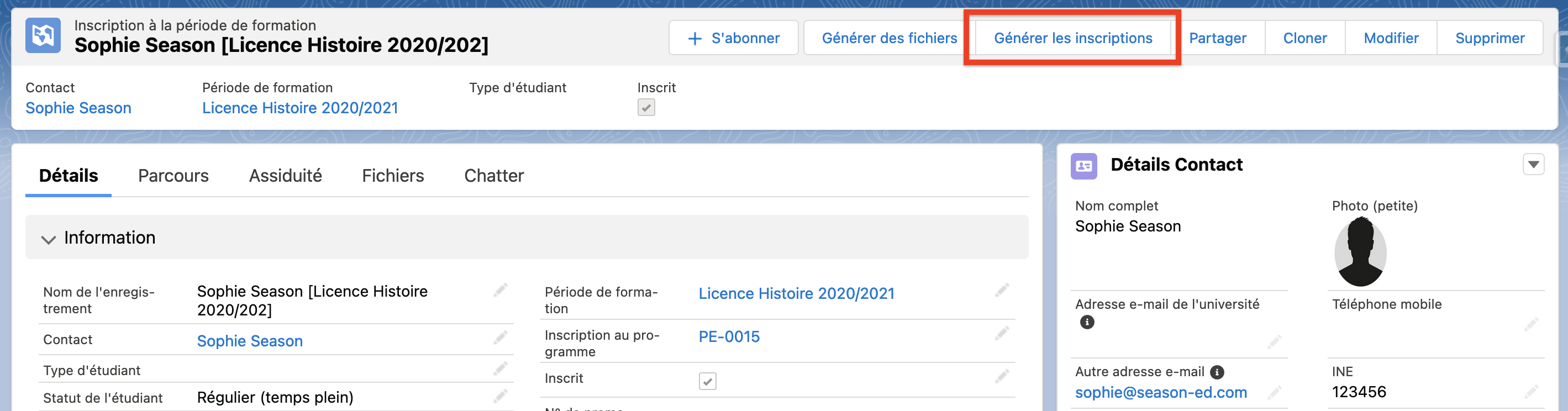Screen dimensions: 1568x411
Task: Open the PE-0015 program enrollment link
Action: coord(729,337)
